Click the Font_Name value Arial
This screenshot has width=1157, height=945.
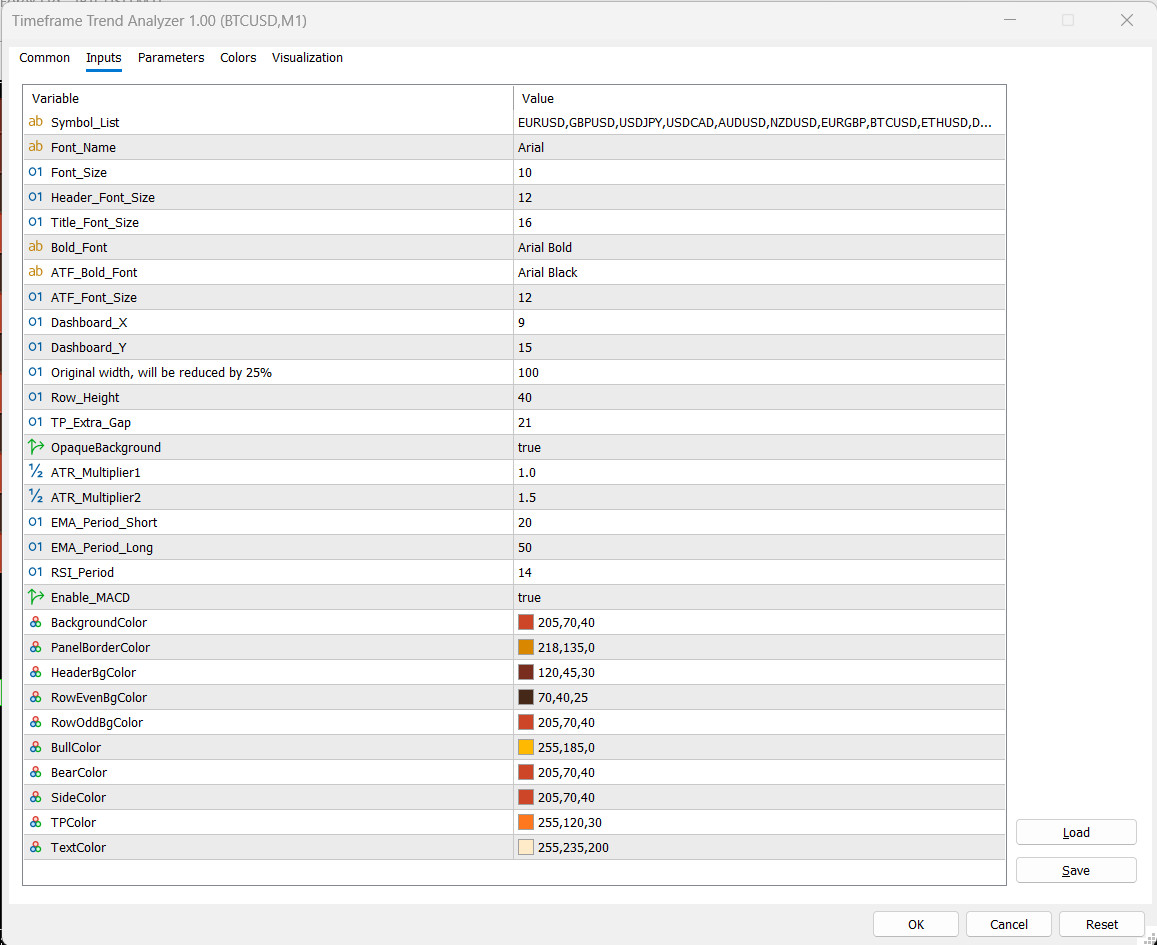[x=531, y=148]
